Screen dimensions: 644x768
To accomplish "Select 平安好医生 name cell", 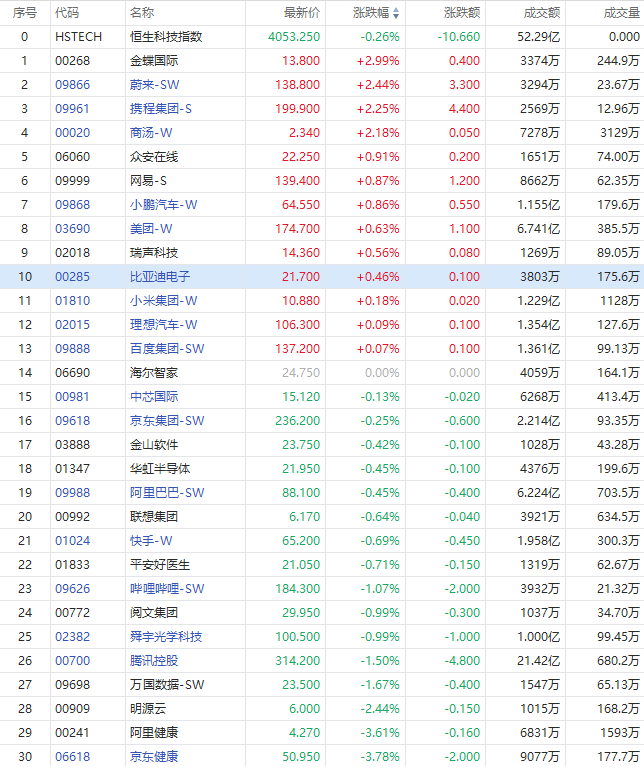I will tap(160, 565).
